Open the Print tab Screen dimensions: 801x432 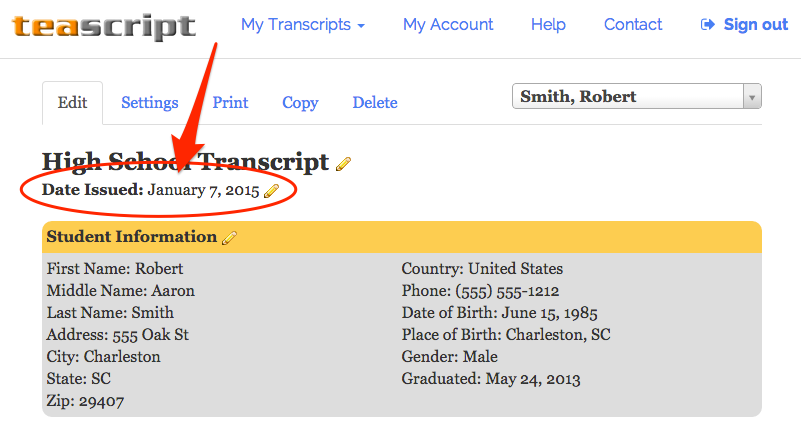(x=230, y=103)
